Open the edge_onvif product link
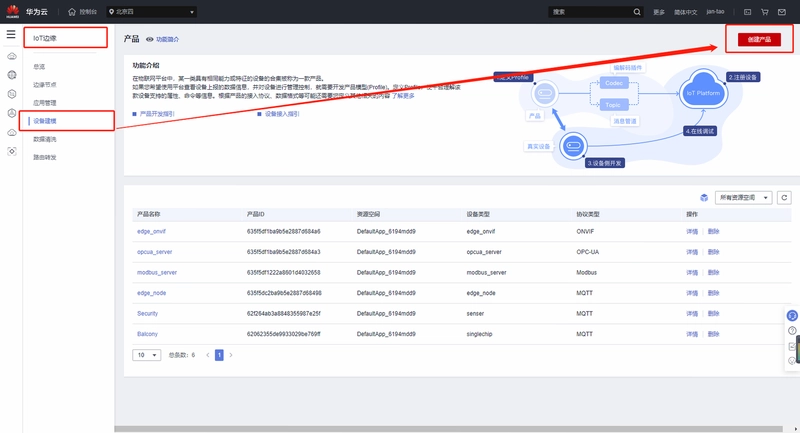800x433 pixels. coord(152,232)
